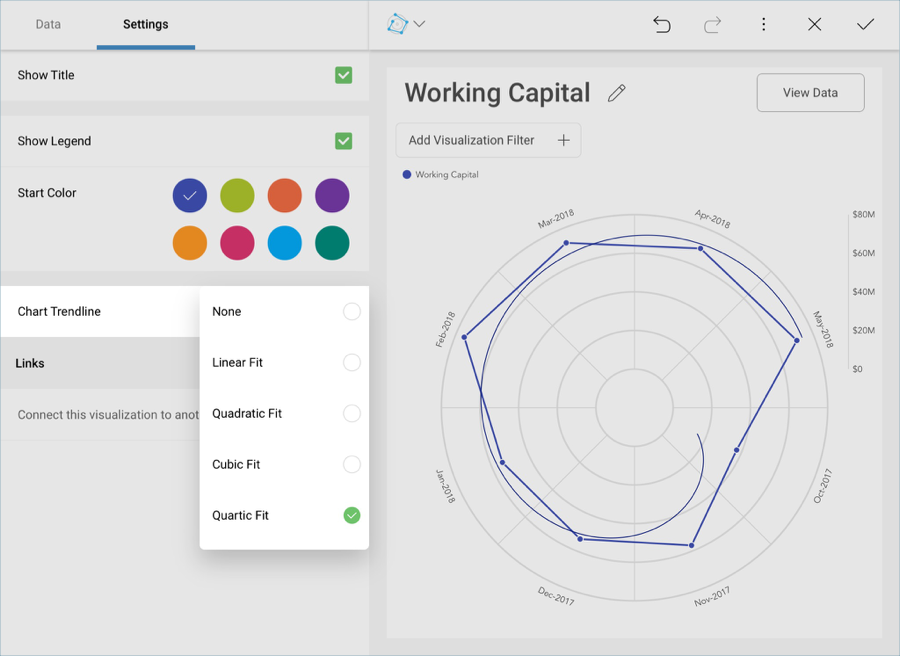Click the View Data button
900x656 pixels.
click(x=810, y=93)
